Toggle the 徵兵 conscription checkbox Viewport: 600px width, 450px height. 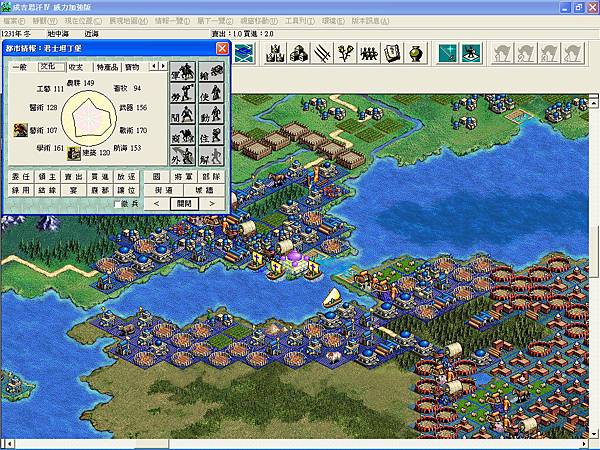coord(117,204)
